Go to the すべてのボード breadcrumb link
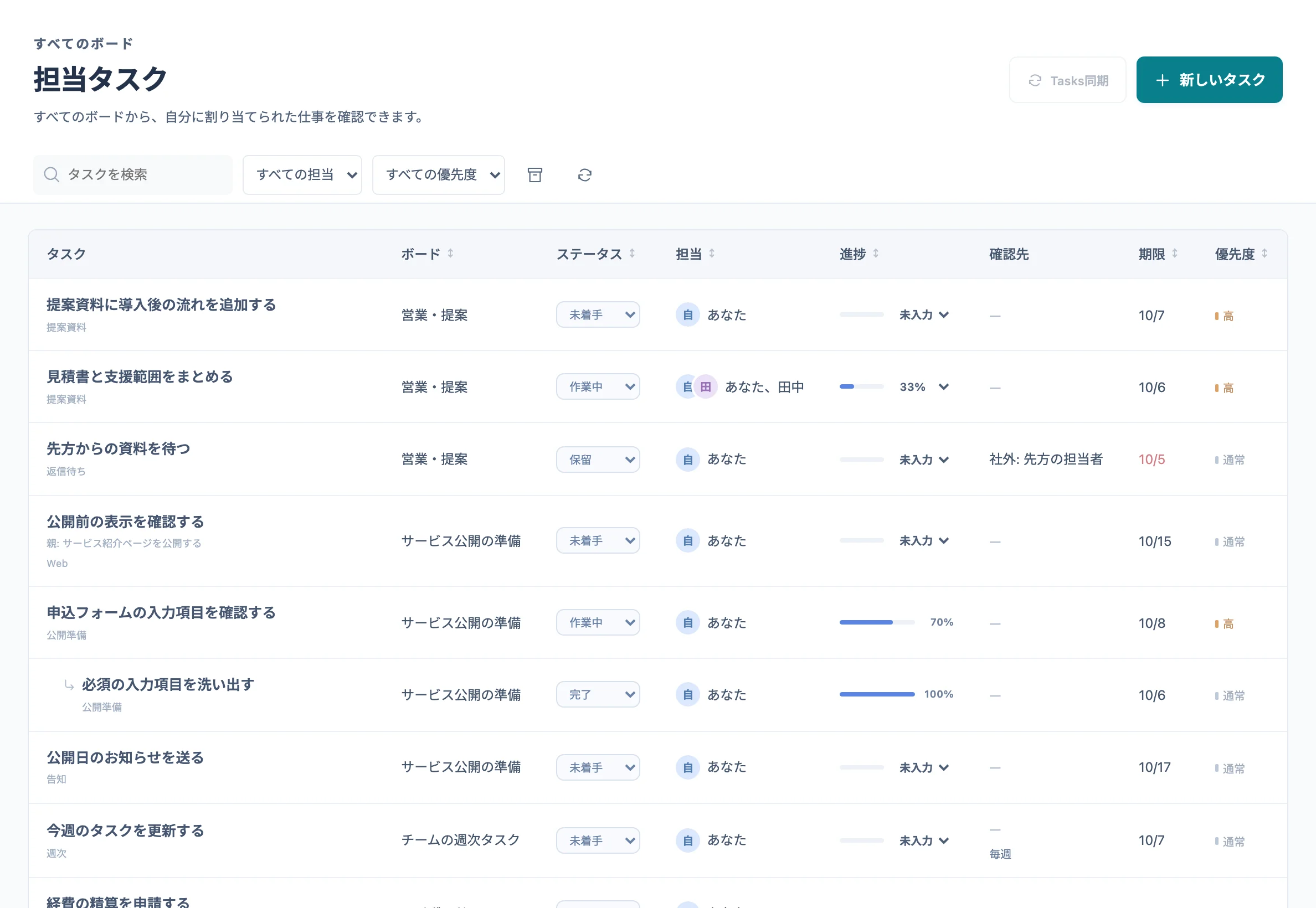This screenshot has width=1316, height=908. (x=83, y=44)
